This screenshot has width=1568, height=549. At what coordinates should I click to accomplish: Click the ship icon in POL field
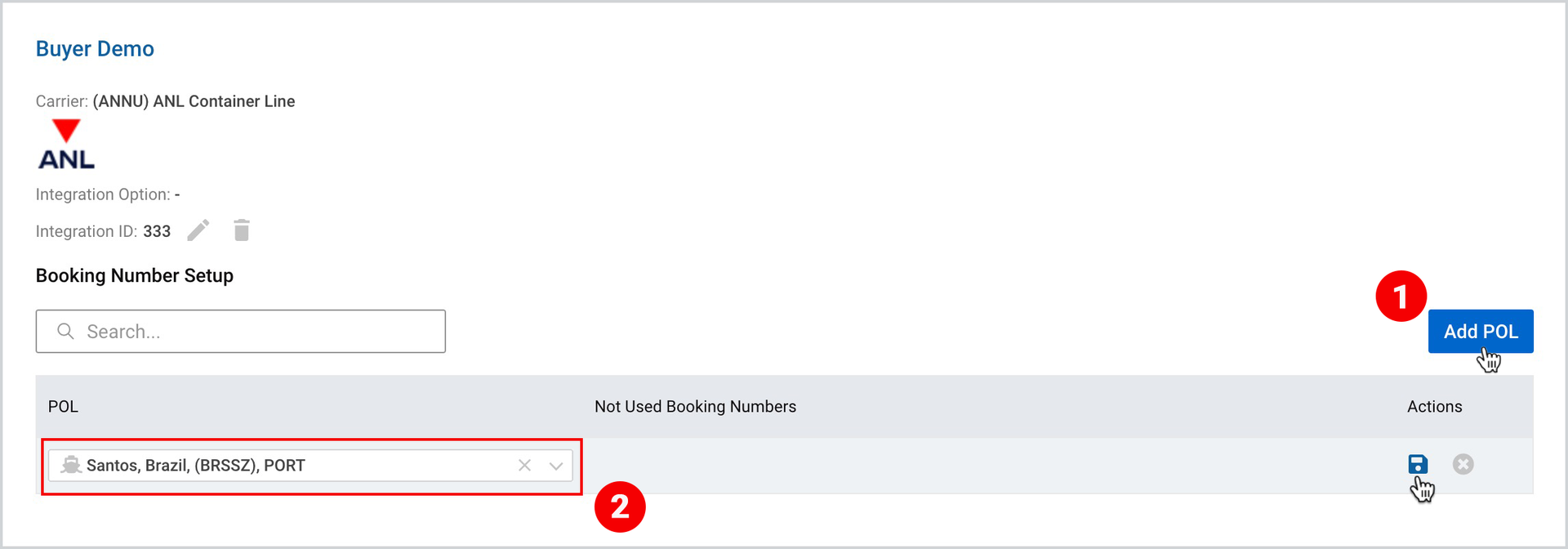point(71,465)
